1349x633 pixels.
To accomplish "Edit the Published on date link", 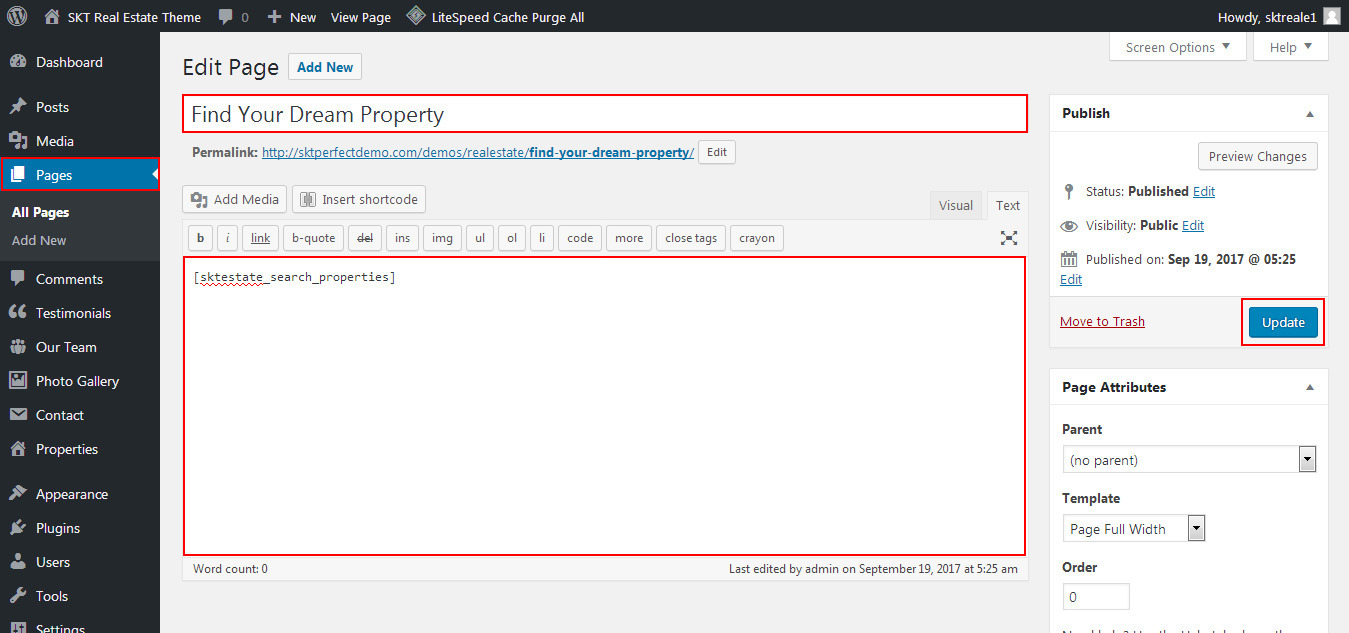I will [1071, 279].
